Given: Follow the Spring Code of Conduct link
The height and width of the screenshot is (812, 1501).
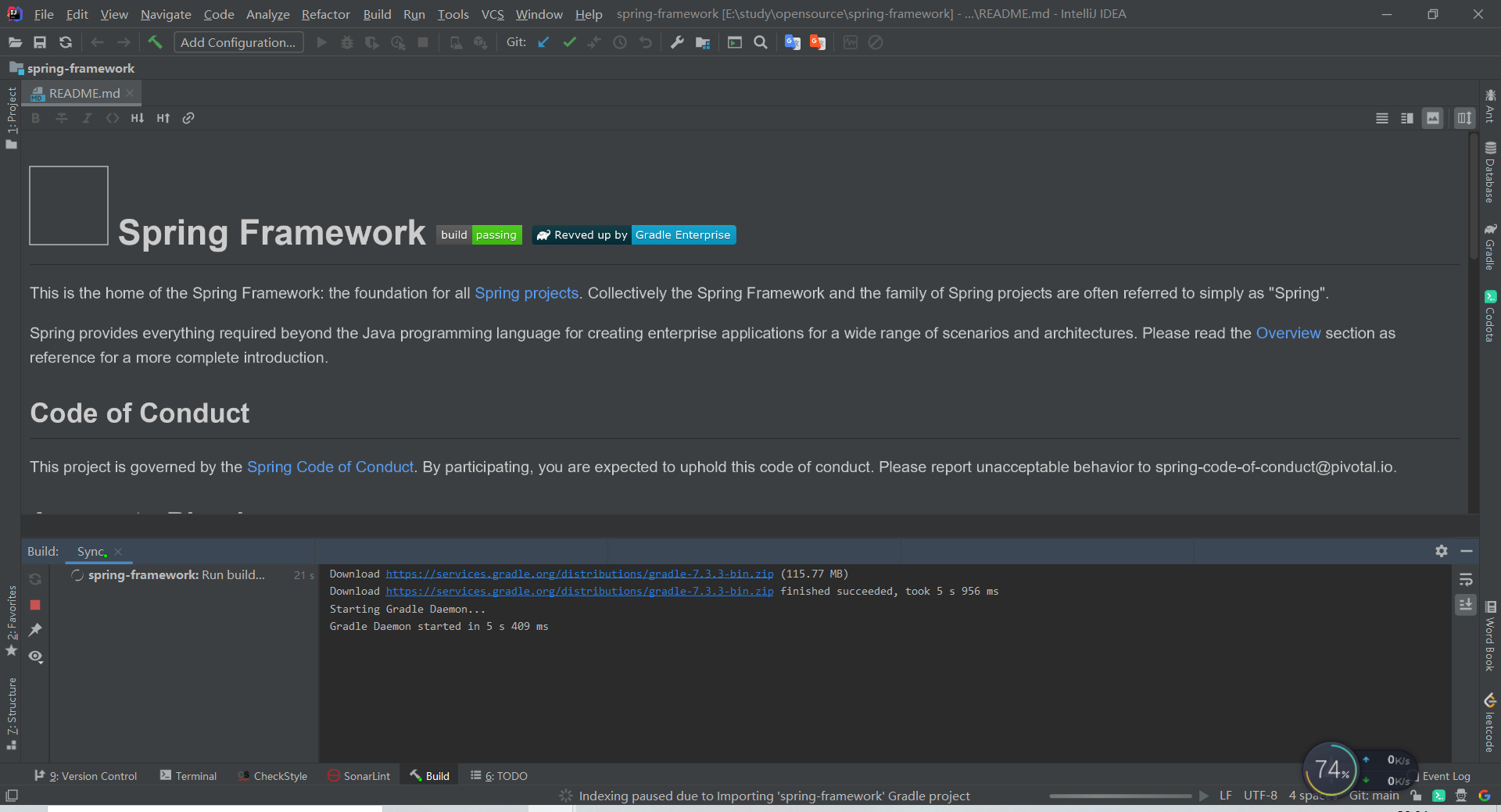Looking at the screenshot, I should [330, 467].
